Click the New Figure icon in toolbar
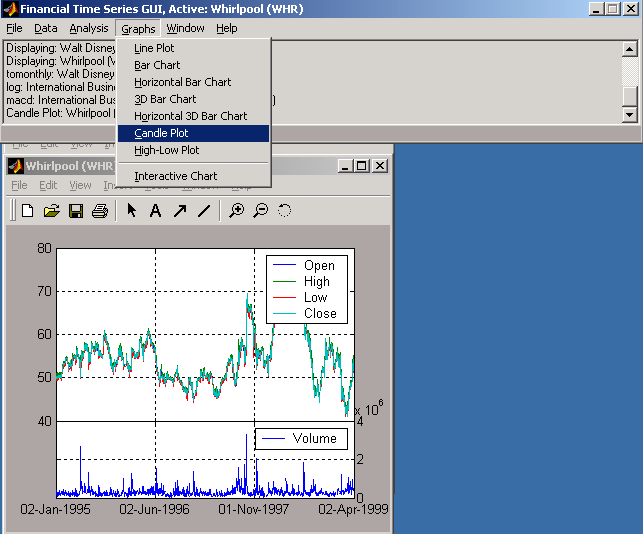643x534 pixels. pyautogui.click(x=27, y=211)
